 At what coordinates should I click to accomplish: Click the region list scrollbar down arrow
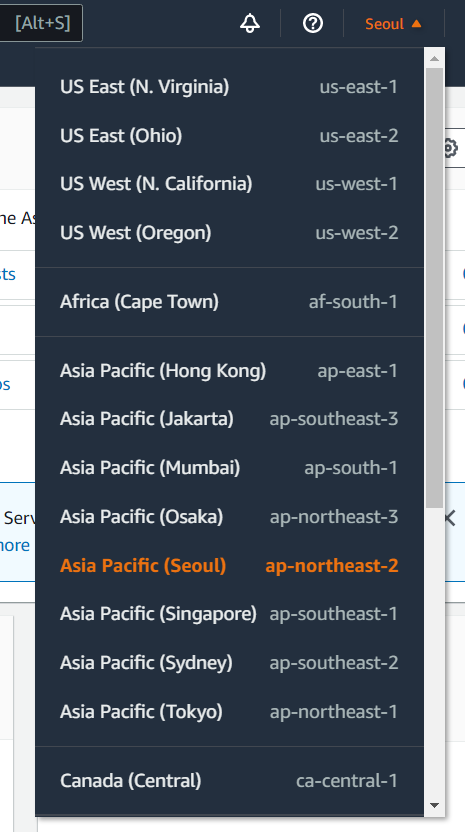(x=434, y=805)
